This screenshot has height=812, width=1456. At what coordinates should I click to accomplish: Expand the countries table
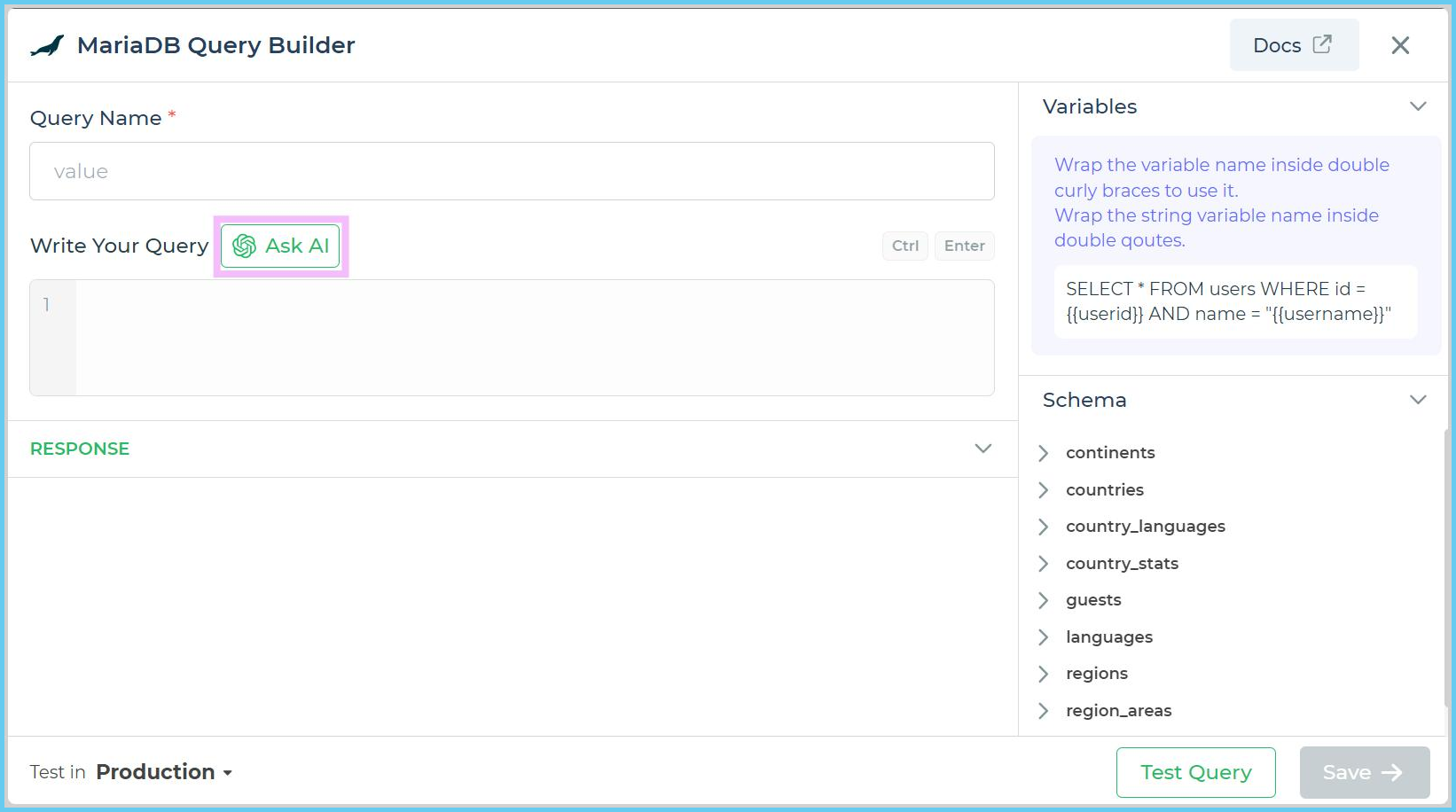tap(1044, 489)
